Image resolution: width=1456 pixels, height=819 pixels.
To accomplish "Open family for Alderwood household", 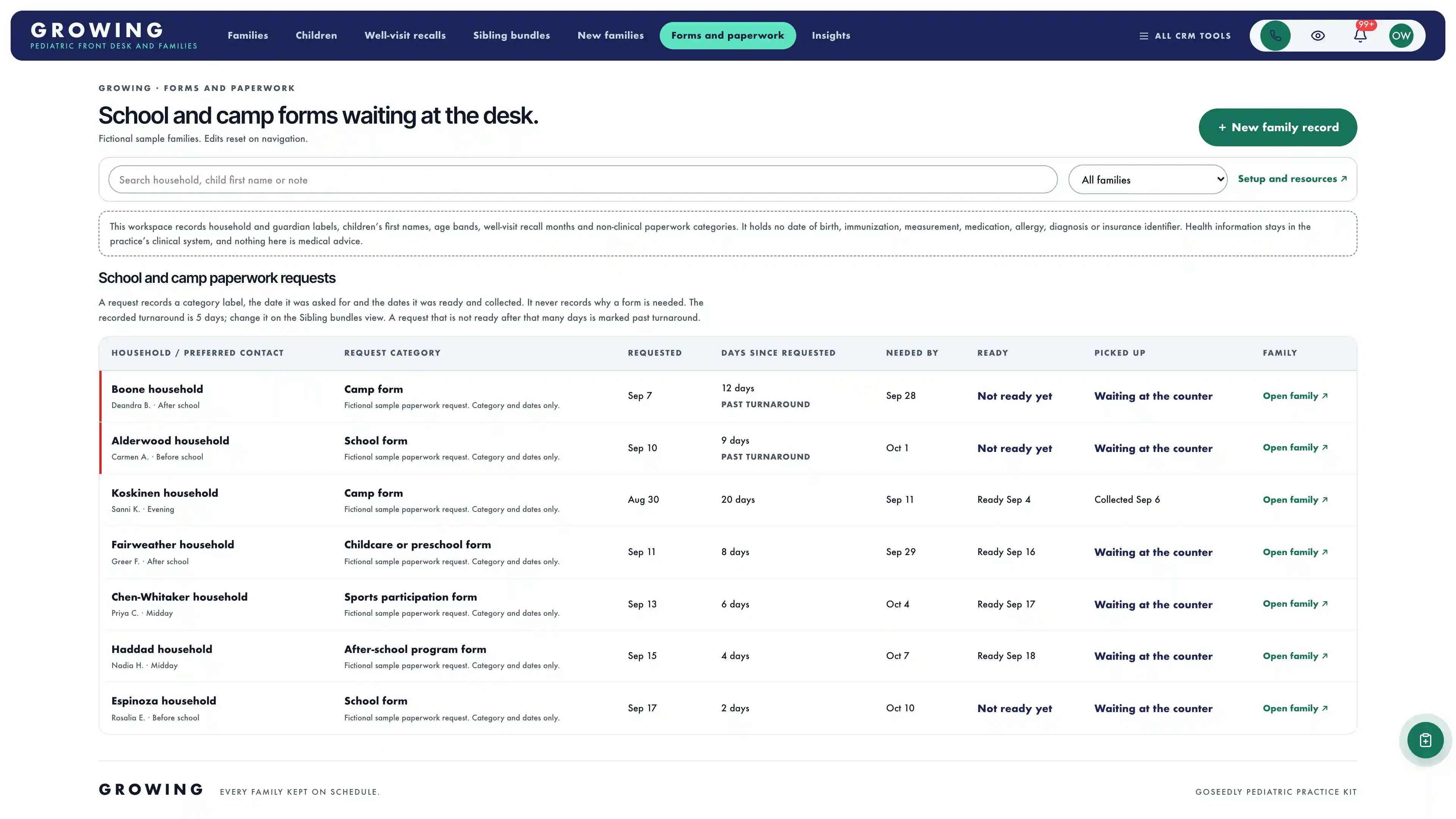I will click(x=1295, y=448).
